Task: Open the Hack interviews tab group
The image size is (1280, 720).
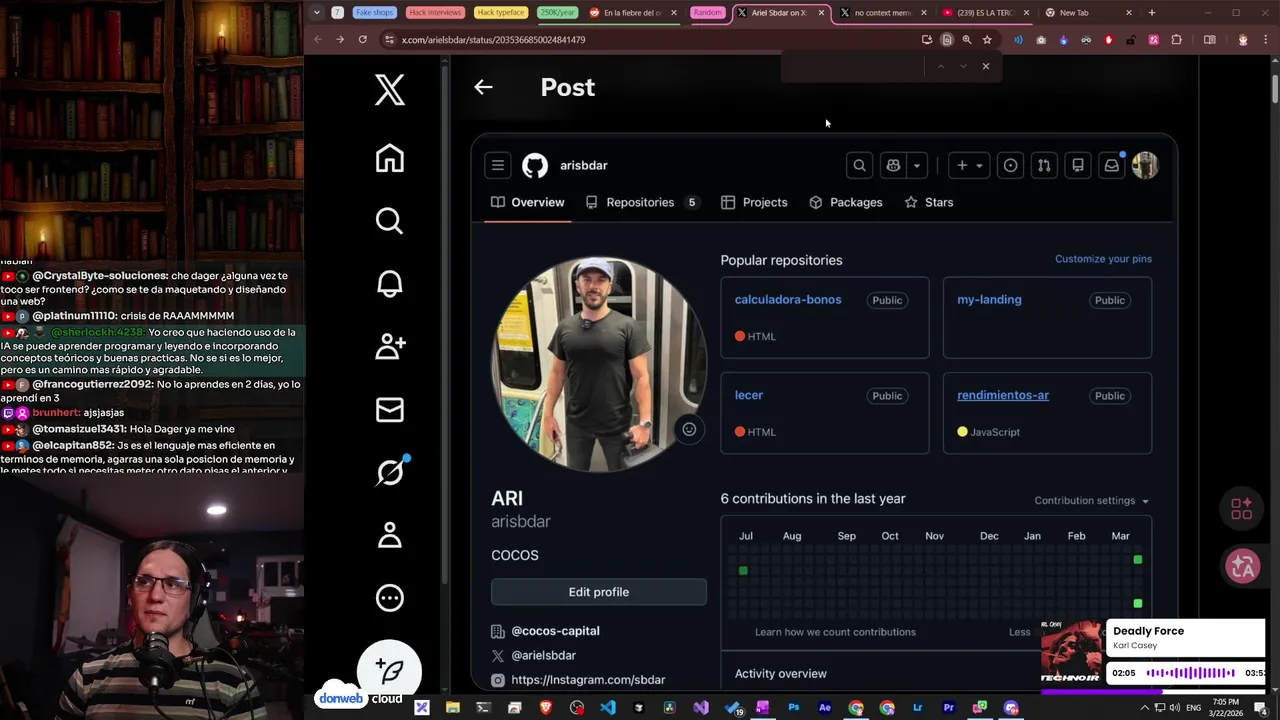Action: (435, 13)
